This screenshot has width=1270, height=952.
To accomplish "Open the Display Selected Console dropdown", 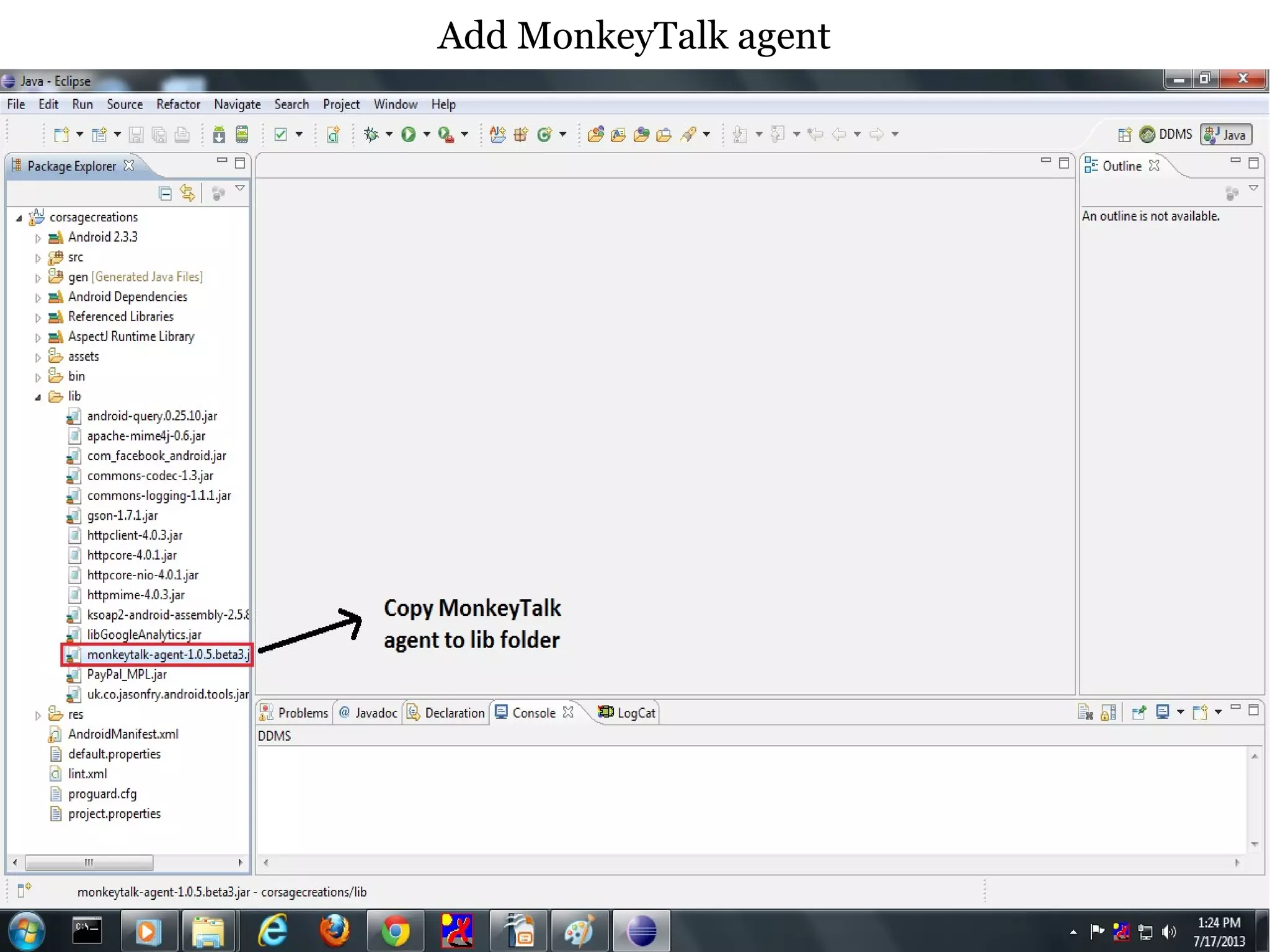I will click(x=1181, y=713).
